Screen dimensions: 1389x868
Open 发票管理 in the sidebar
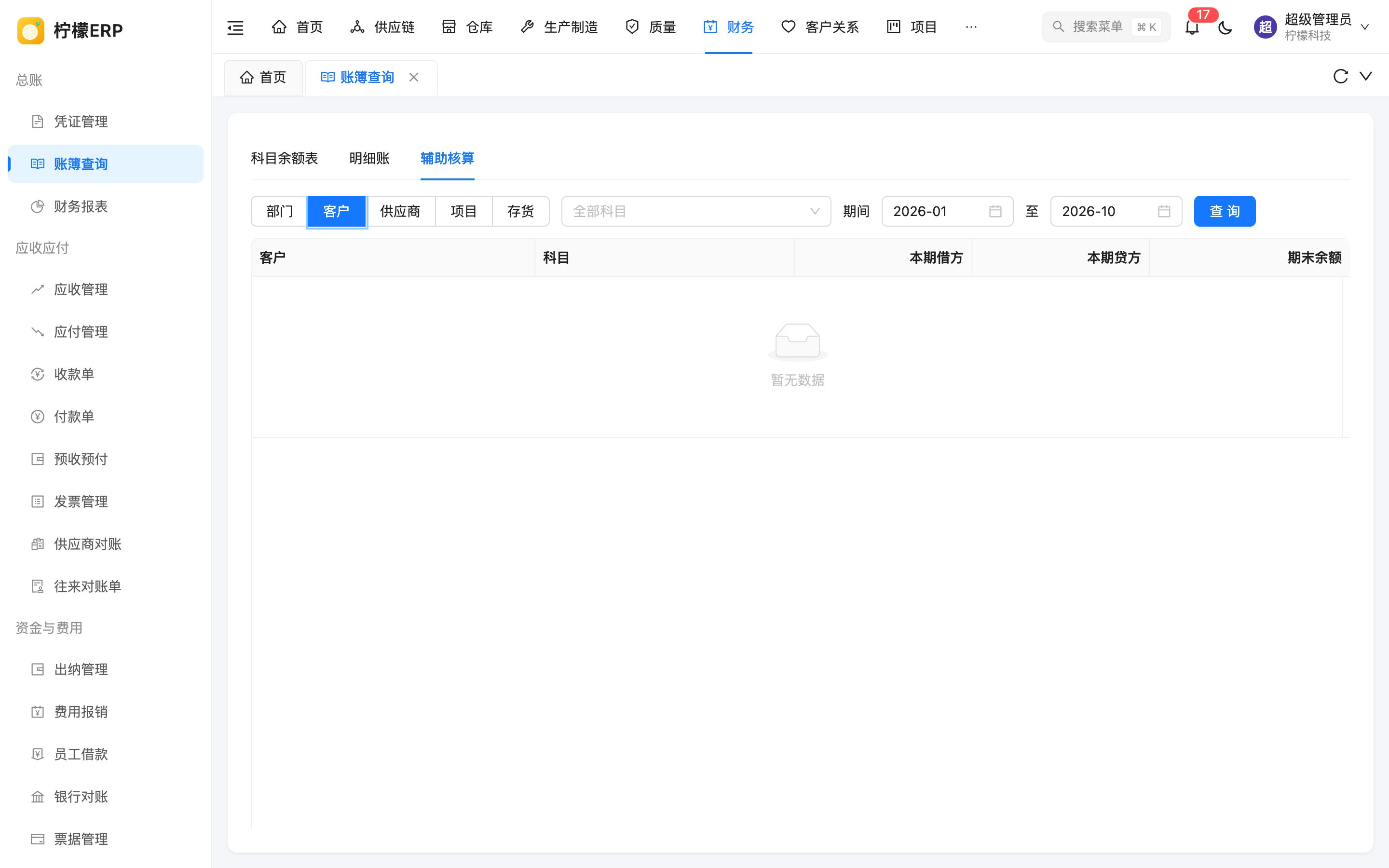pyautogui.click(x=106, y=502)
